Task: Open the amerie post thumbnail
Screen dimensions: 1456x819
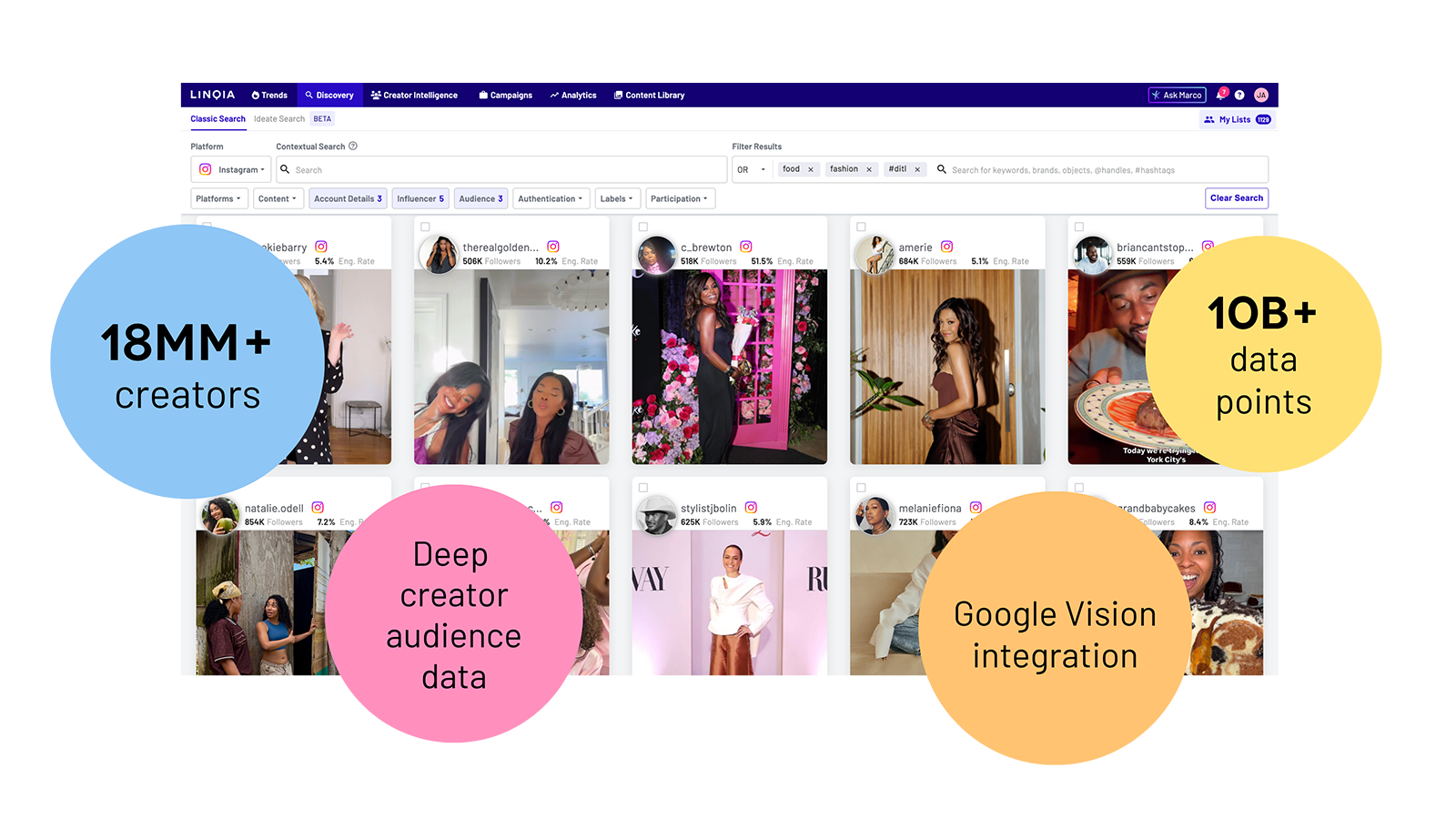Action: click(947, 367)
